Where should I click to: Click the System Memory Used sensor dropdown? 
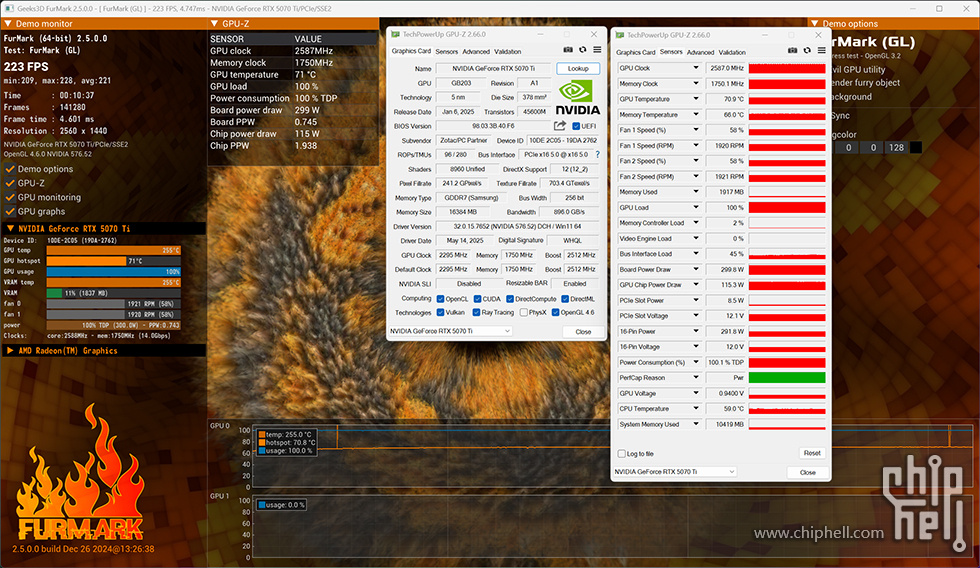point(696,424)
